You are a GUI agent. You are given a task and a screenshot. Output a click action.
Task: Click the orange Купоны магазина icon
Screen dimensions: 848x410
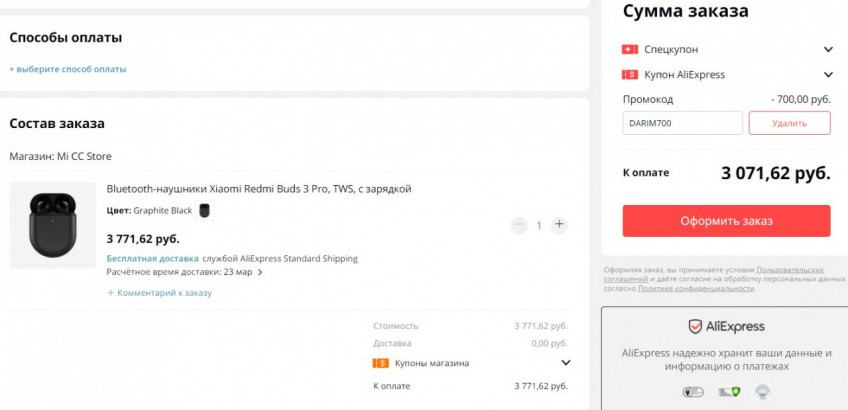click(380, 363)
